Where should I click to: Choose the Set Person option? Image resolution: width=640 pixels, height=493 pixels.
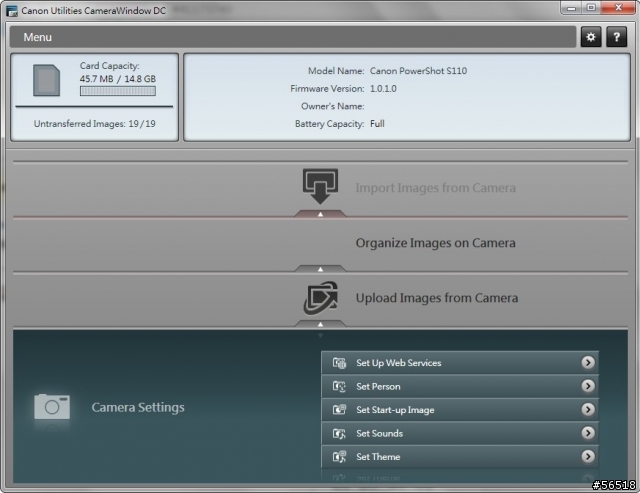pyautogui.click(x=460, y=386)
